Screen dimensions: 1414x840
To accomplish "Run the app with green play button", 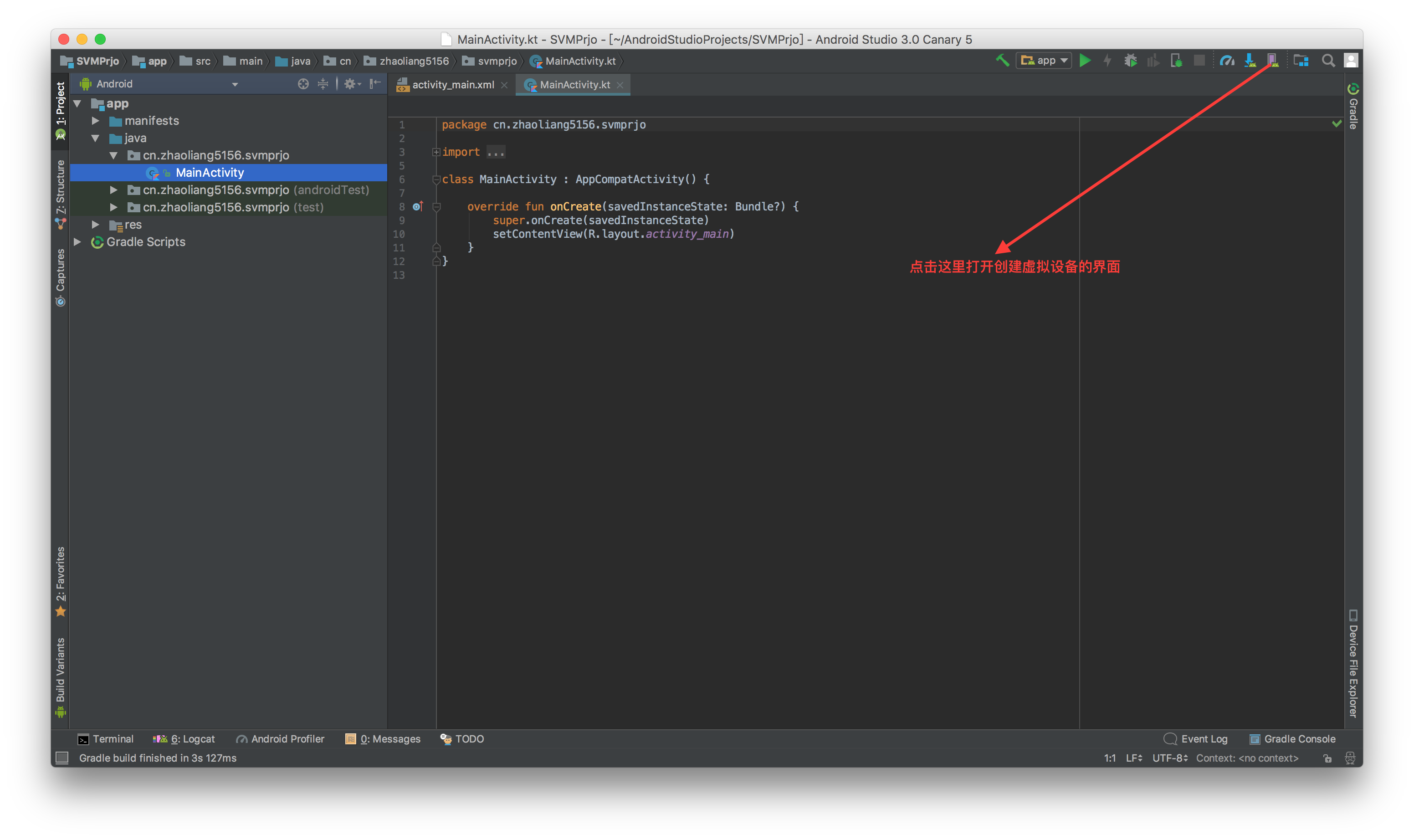I will pos(1085,60).
